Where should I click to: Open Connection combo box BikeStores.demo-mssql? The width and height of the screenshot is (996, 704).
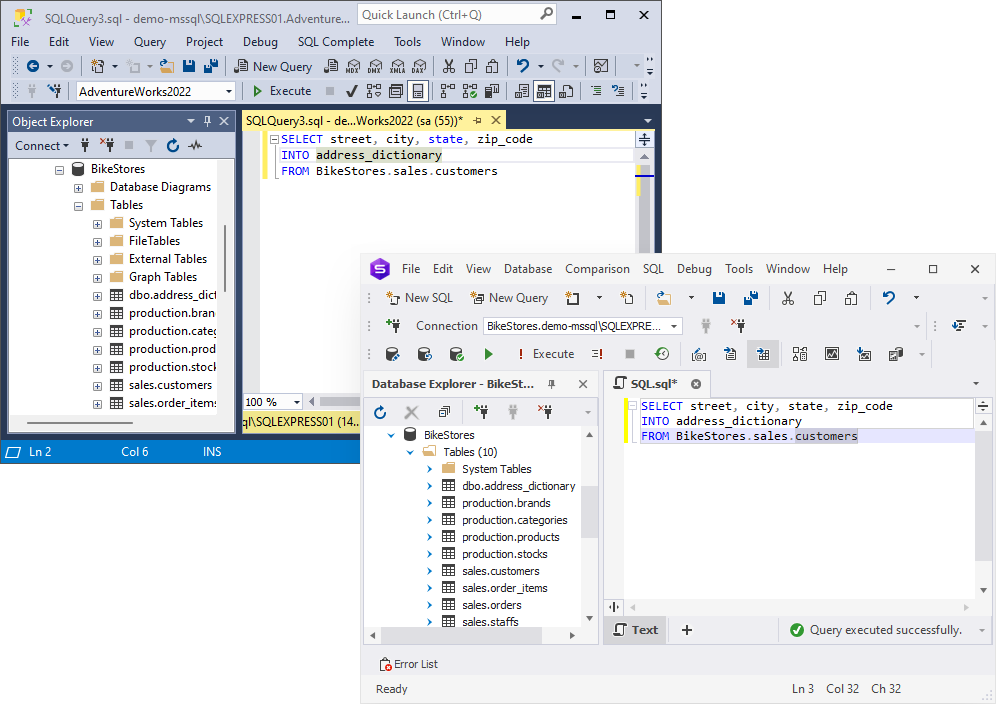[x=582, y=326]
